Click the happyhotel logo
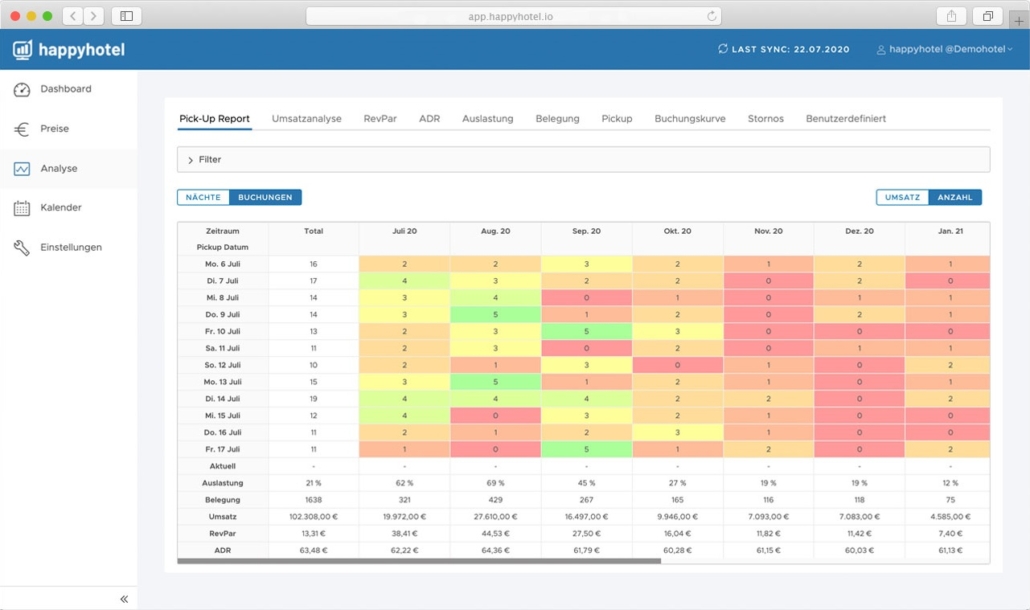This screenshot has height=610, width=1030. 67,48
